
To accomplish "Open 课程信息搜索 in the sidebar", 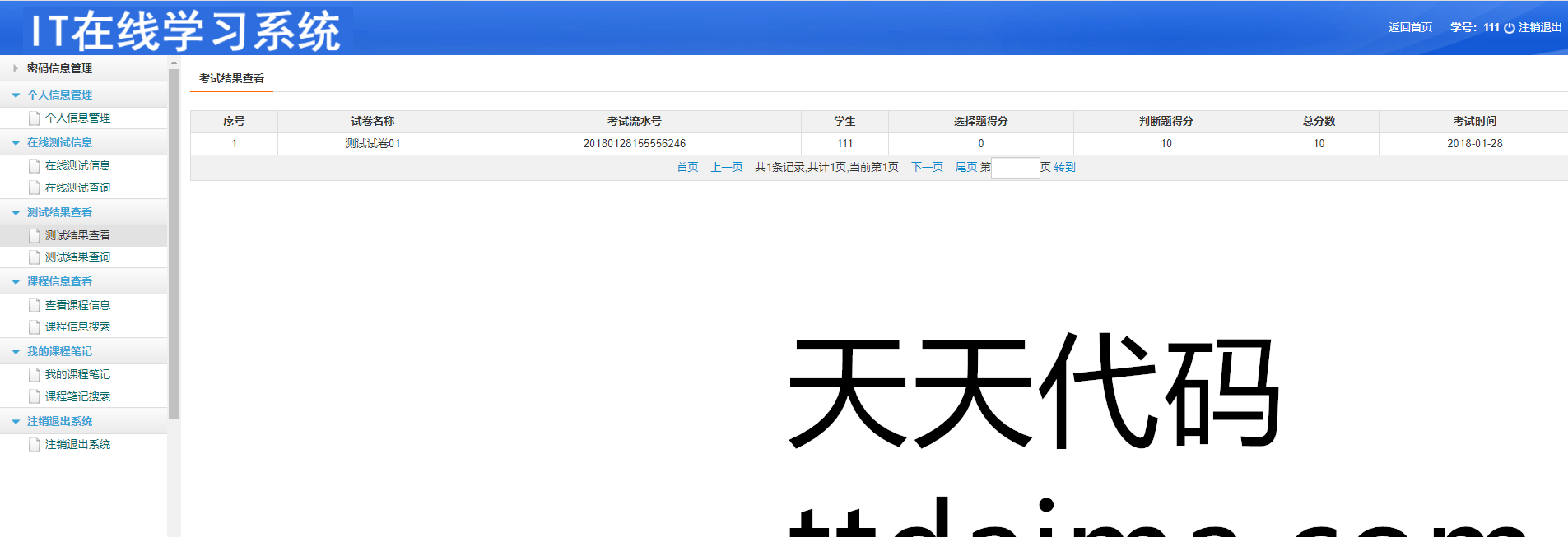I will [x=77, y=326].
